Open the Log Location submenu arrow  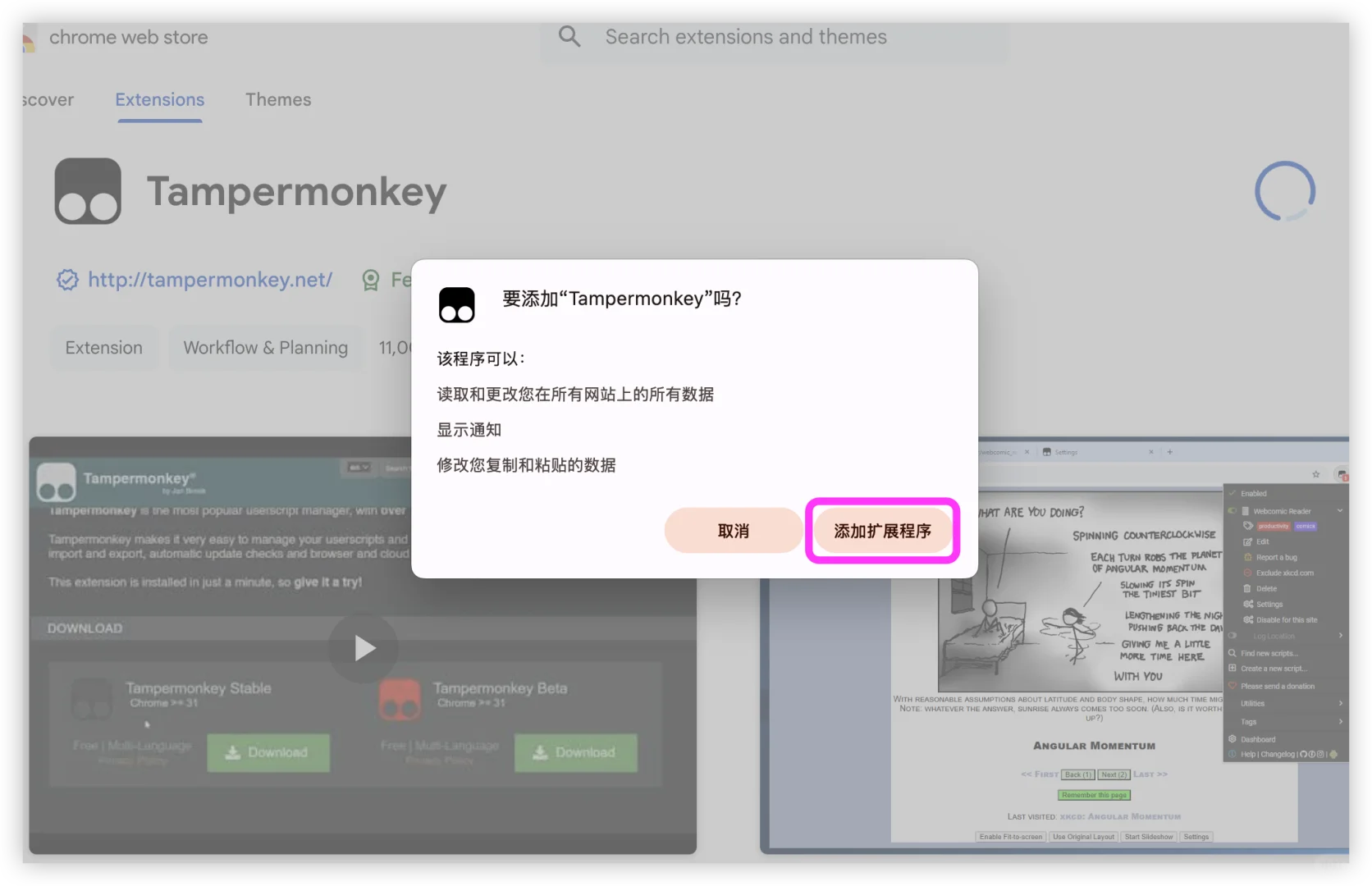tap(1341, 635)
